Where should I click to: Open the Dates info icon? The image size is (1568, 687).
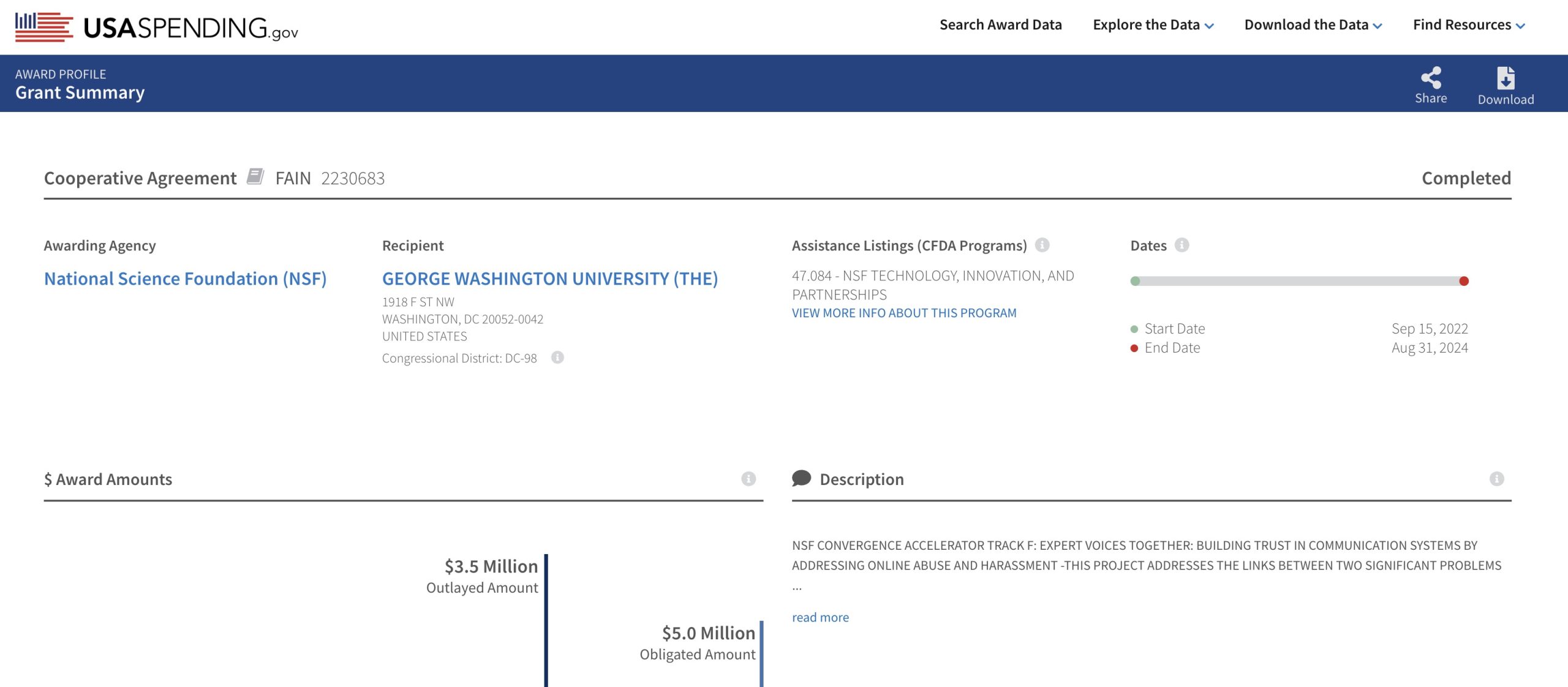pos(1182,245)
